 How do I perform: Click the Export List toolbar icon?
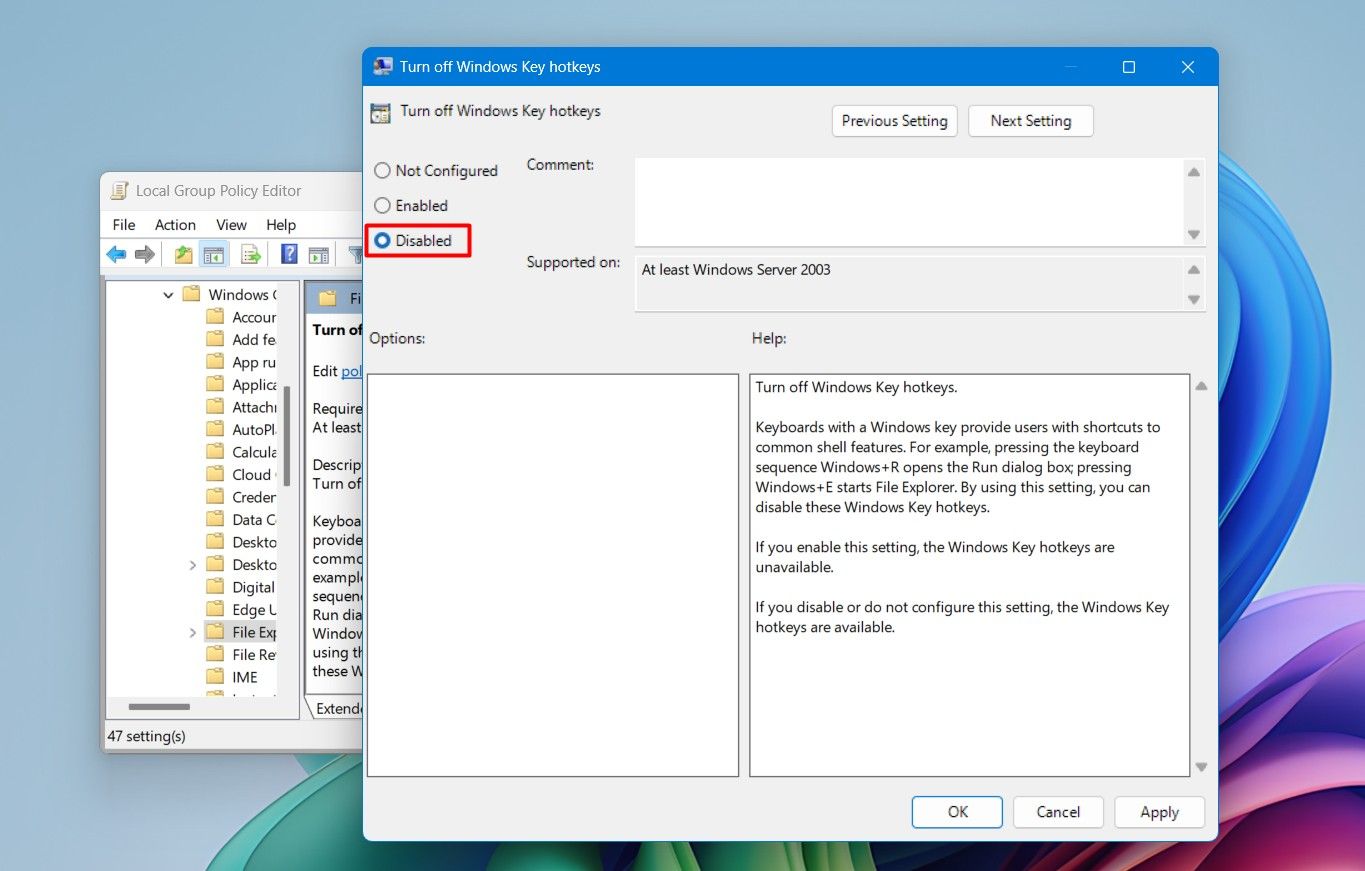(x=250, y=255)
